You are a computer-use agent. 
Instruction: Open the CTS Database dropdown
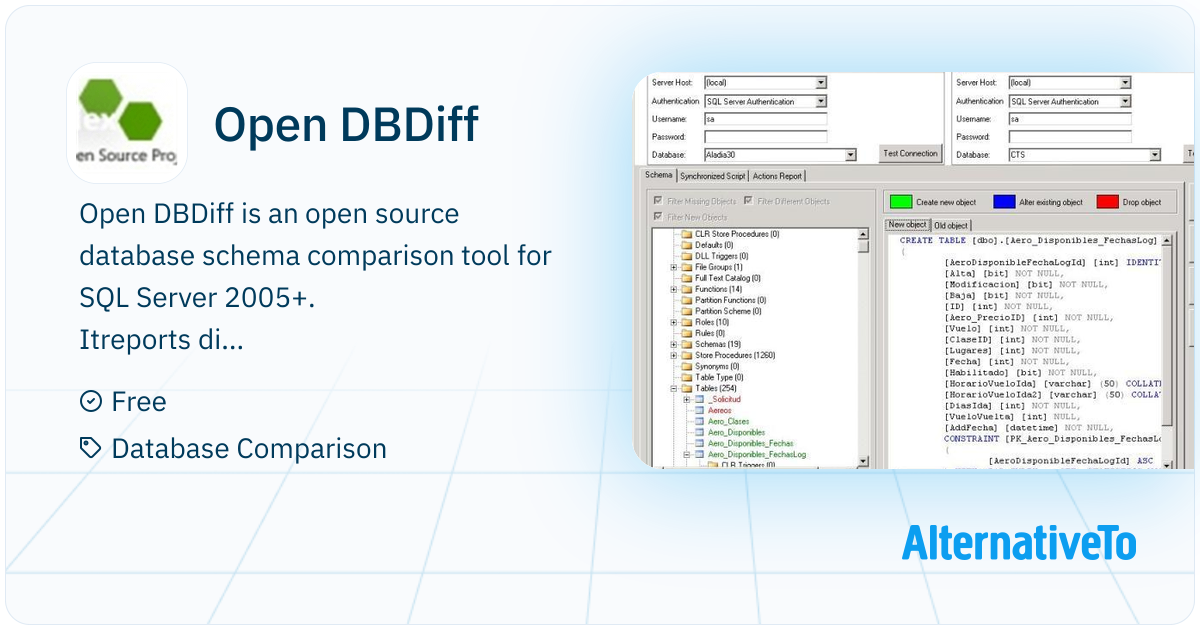tap(1155, 155)
